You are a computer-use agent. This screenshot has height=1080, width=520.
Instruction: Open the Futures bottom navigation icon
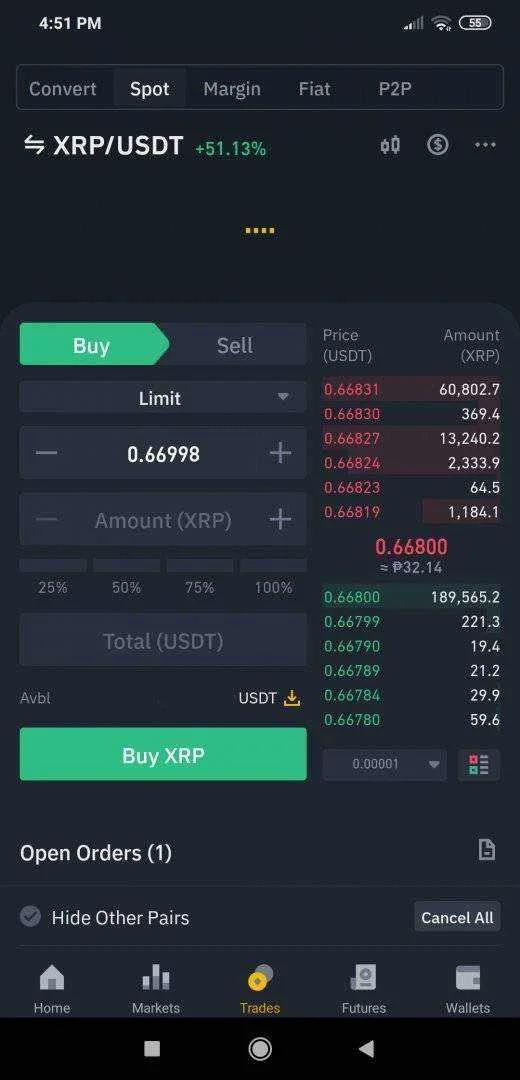click(x=363, y=978)
